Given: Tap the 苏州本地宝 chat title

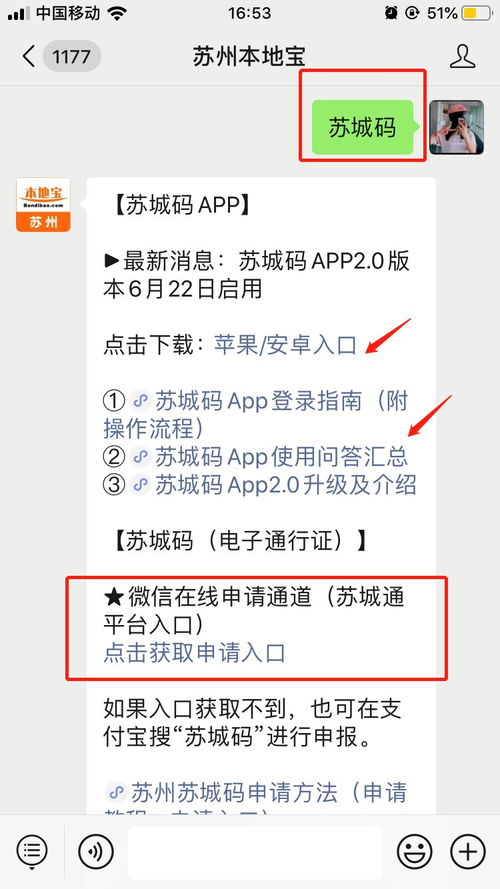Looking at the screenshot, I should (x=249, y=57).
